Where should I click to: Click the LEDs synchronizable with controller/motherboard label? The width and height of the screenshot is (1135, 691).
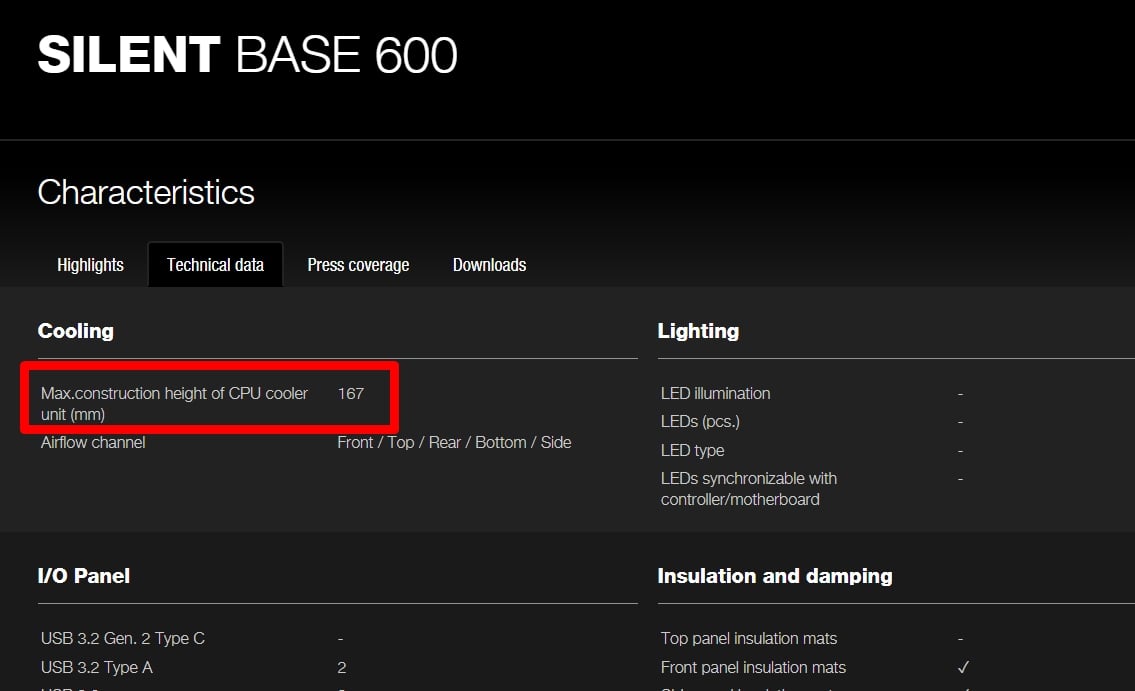coord(748,489)
